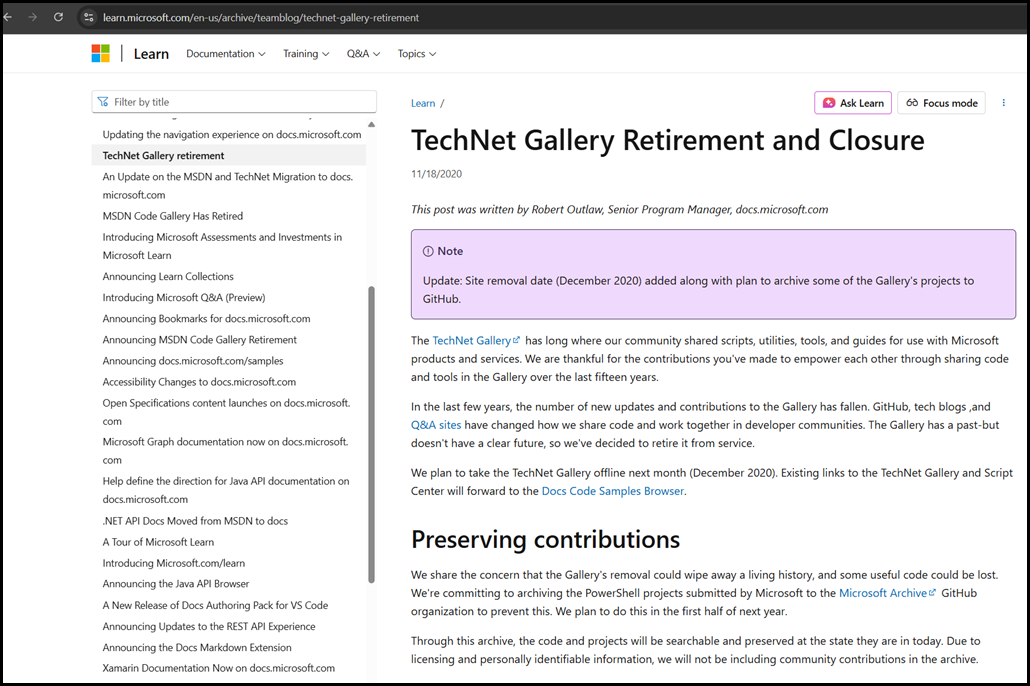The height and width of the screenshot is (686, 1030).
Task: Open the Q&A dropdown menu
Action: 363,54
